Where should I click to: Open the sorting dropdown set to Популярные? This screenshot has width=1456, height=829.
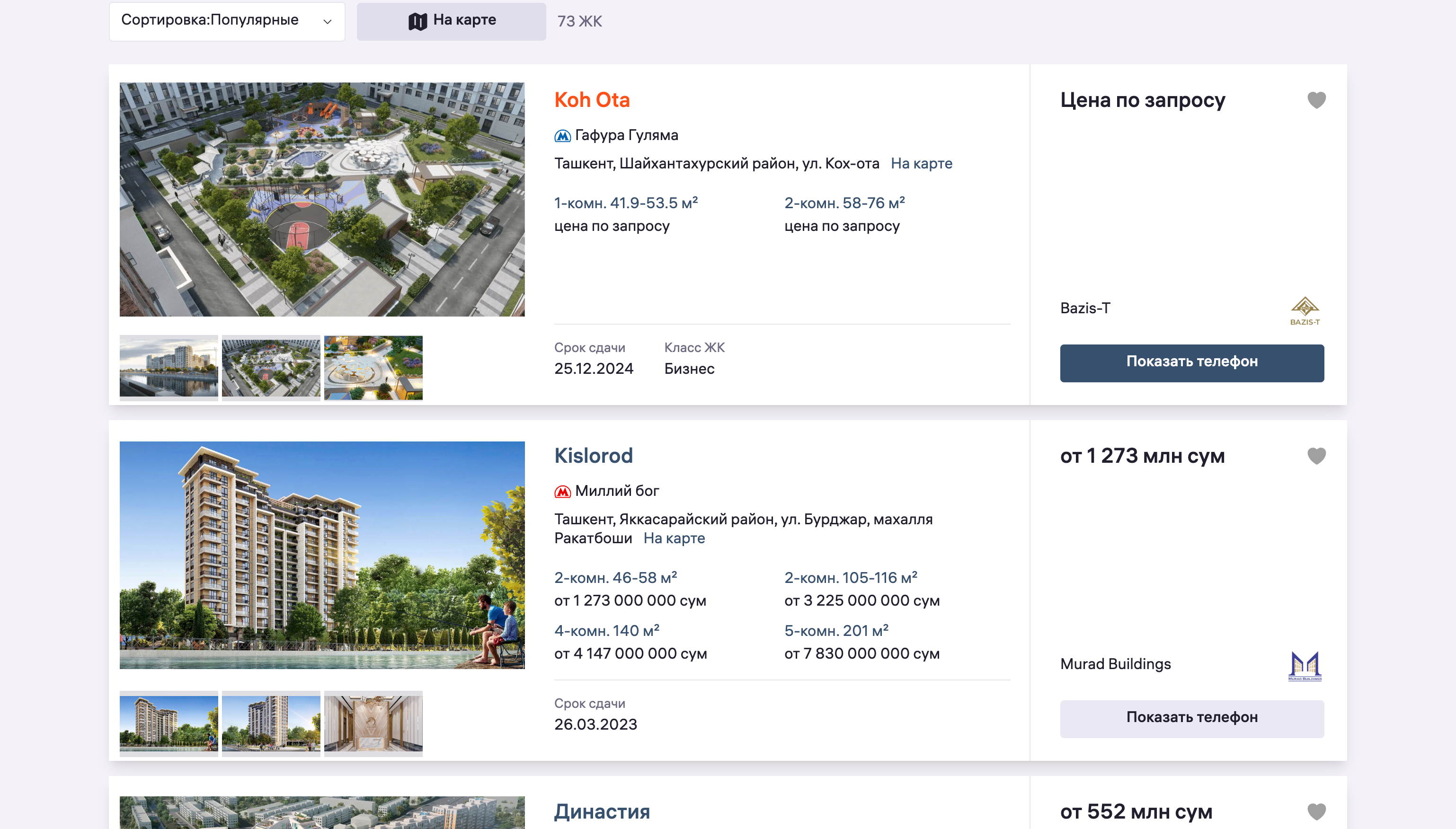pos(227,21)
